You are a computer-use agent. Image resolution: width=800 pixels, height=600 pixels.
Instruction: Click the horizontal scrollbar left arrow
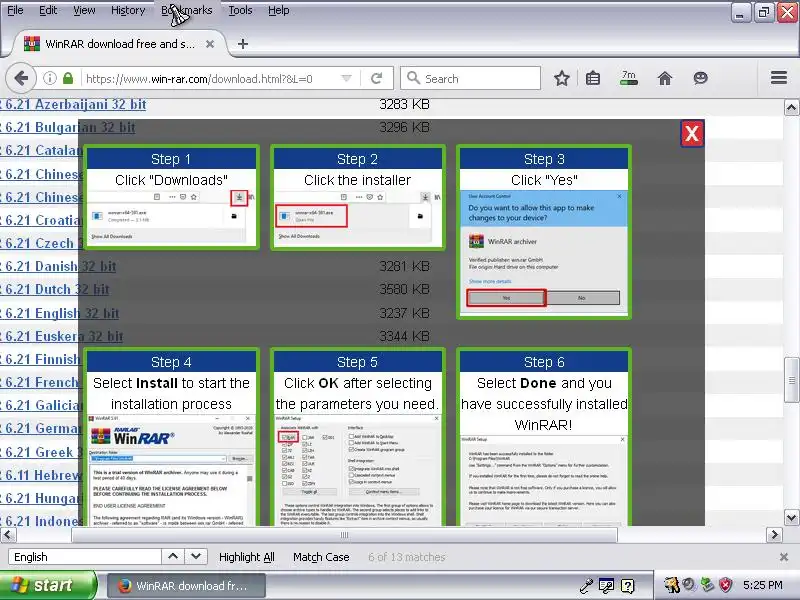click(8, 535)
